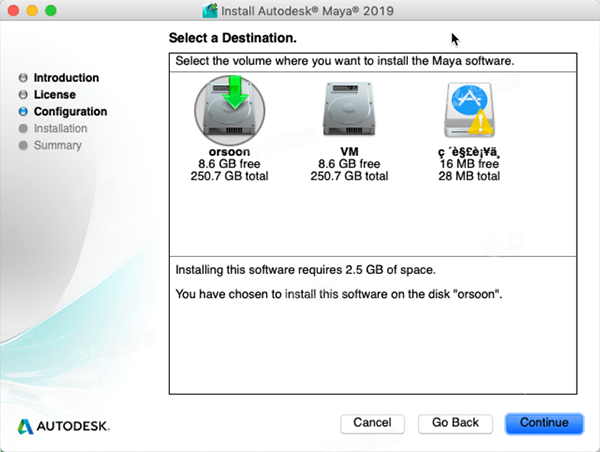The width and height of the screenshot is (600, 452).
Task: Click the "16 MB free" text
Action: [x=469, y=164]
